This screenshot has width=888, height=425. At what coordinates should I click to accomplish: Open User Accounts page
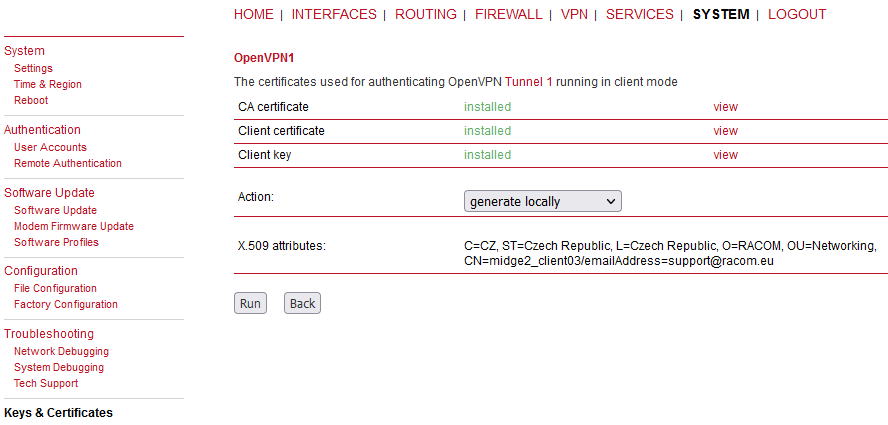tap(50, 147)
